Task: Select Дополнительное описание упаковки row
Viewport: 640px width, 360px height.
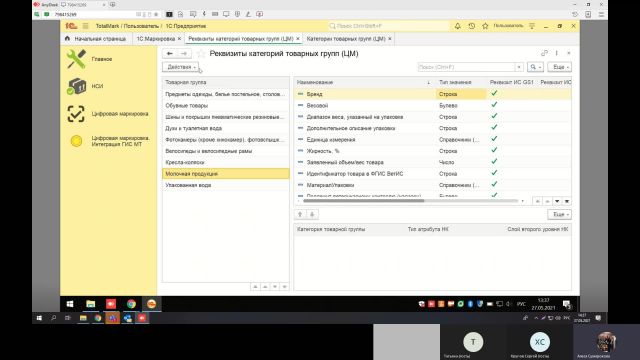Action: (433, 128)
